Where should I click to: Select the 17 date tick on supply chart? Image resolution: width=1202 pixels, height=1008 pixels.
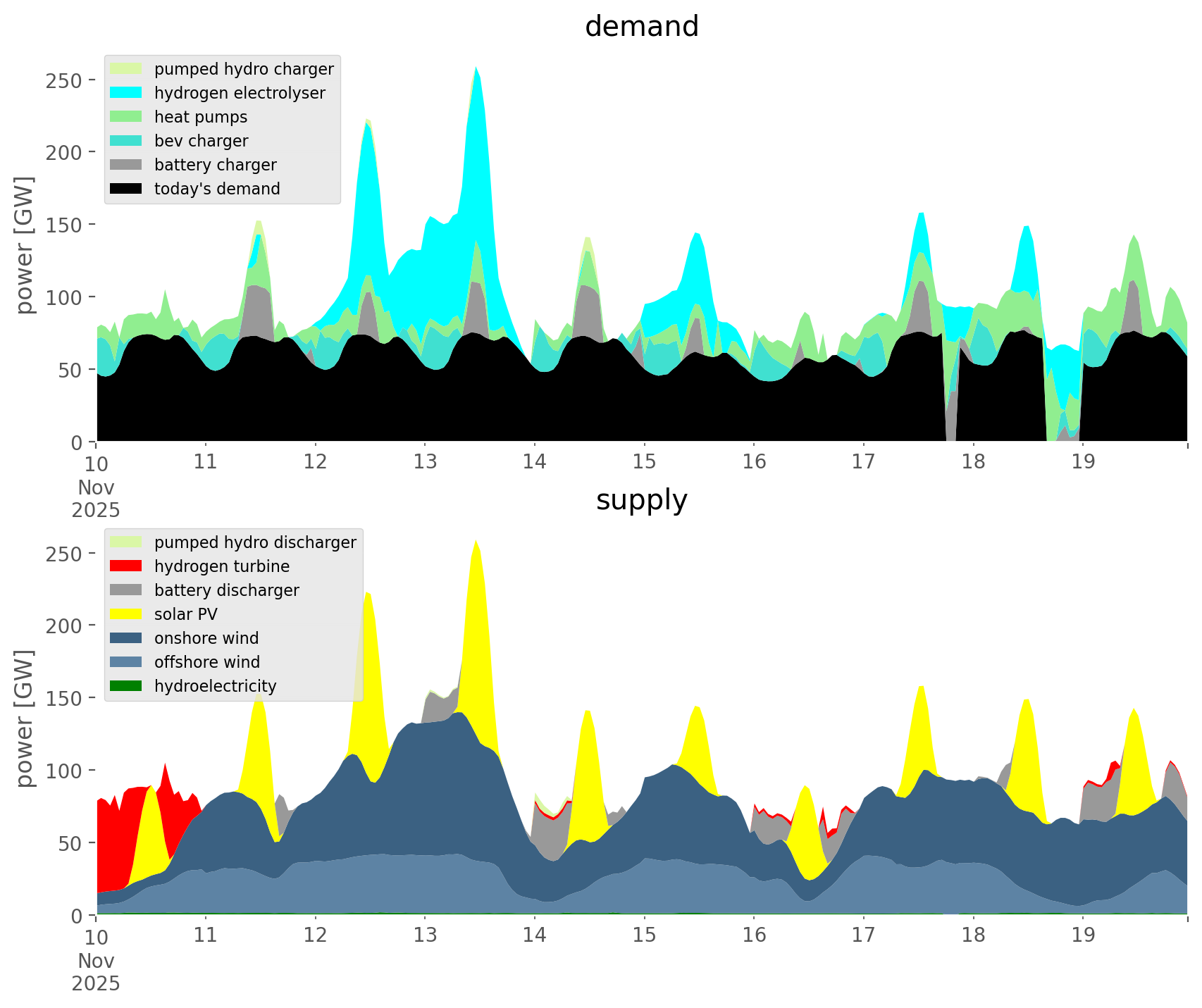(863, 935)
